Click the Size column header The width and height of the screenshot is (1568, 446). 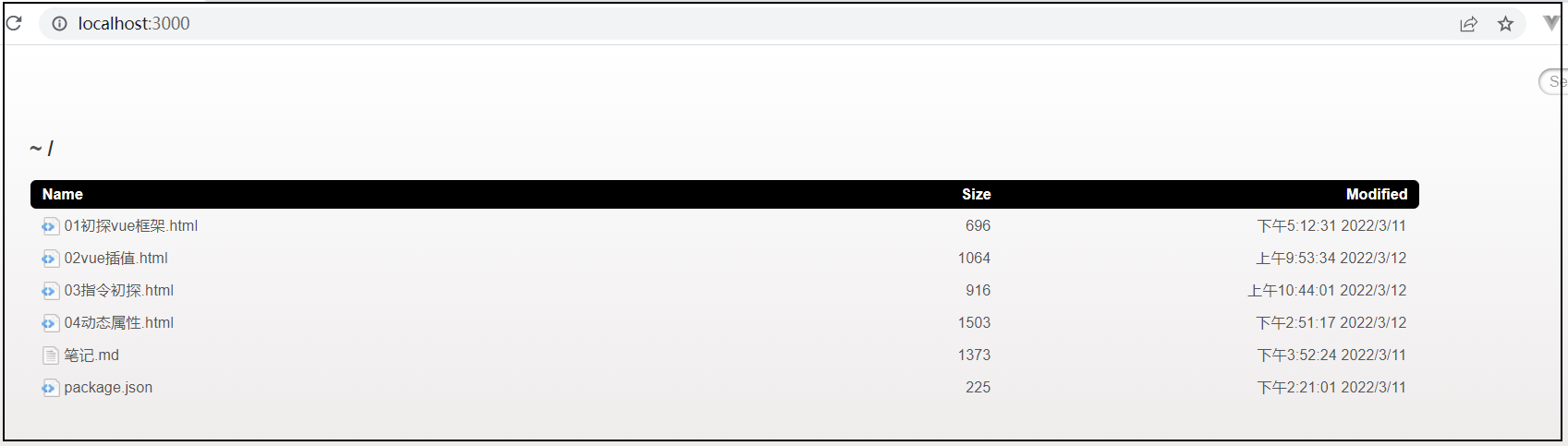click(976, 194)
